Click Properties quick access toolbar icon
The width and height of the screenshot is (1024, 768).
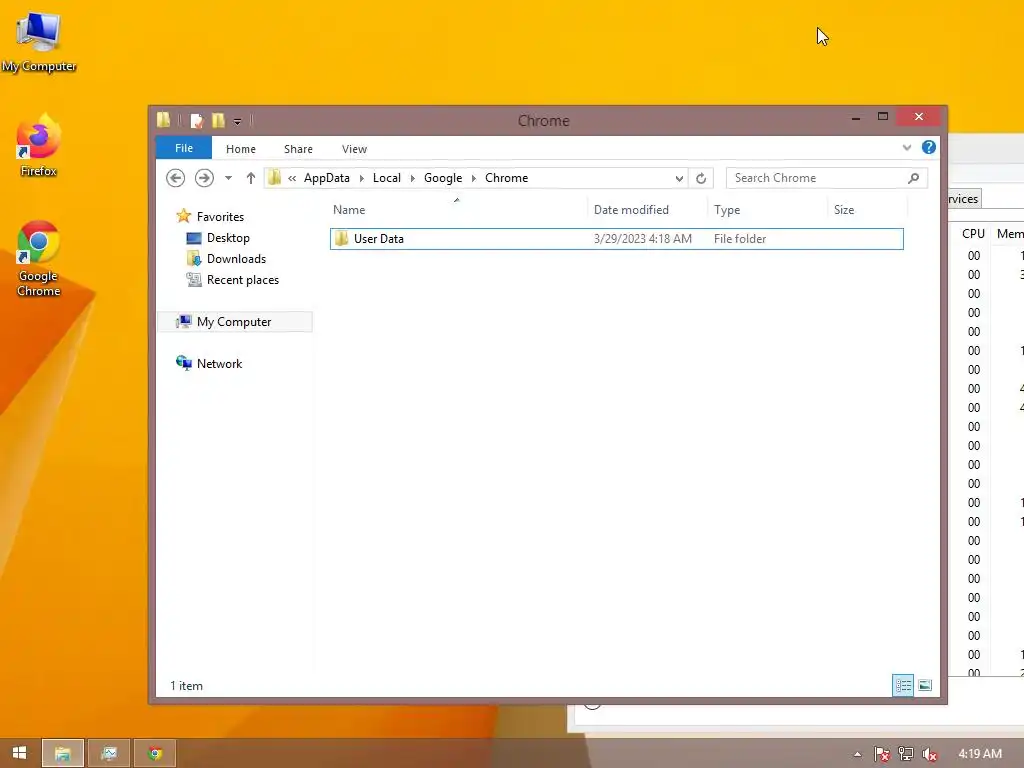(x=196, y=120)
